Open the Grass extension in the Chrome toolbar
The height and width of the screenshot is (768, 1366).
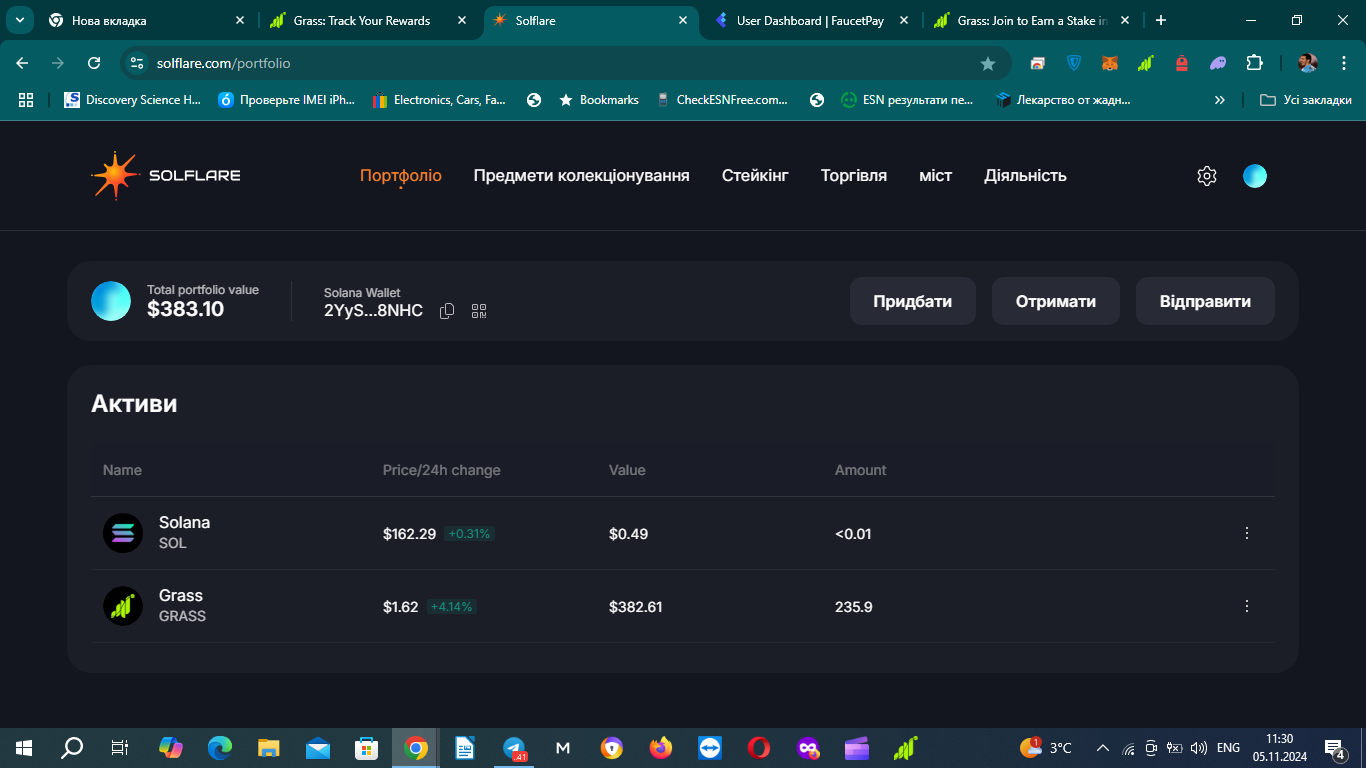point(1146,63)
